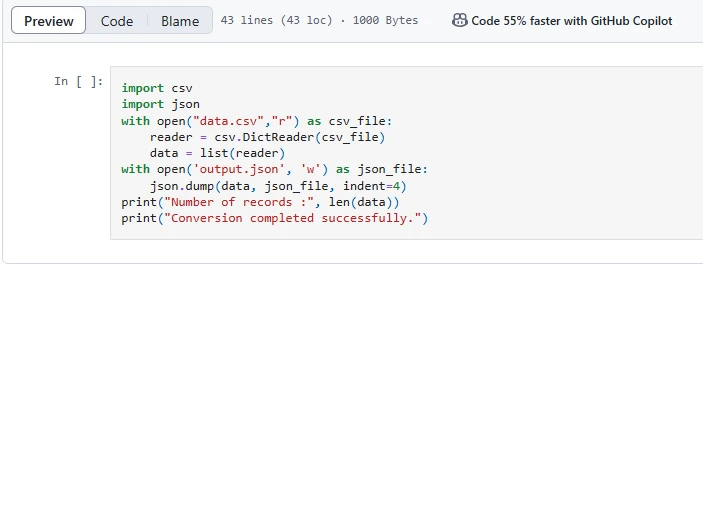Image resolution: width=703 pixels, height=509 pixels.
Task: Place cursor on the csv.DictReader line
Action: pos(267,137)
